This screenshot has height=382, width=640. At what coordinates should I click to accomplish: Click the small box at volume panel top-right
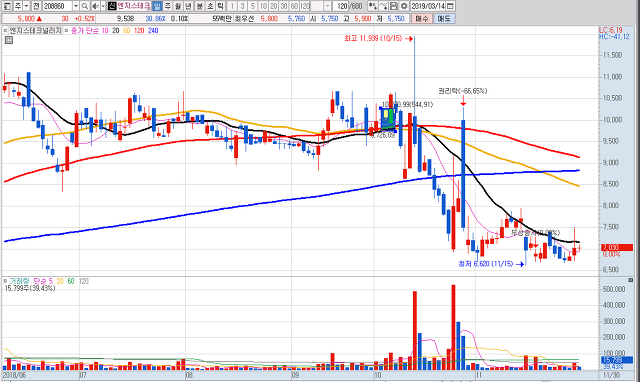point(631,280)
